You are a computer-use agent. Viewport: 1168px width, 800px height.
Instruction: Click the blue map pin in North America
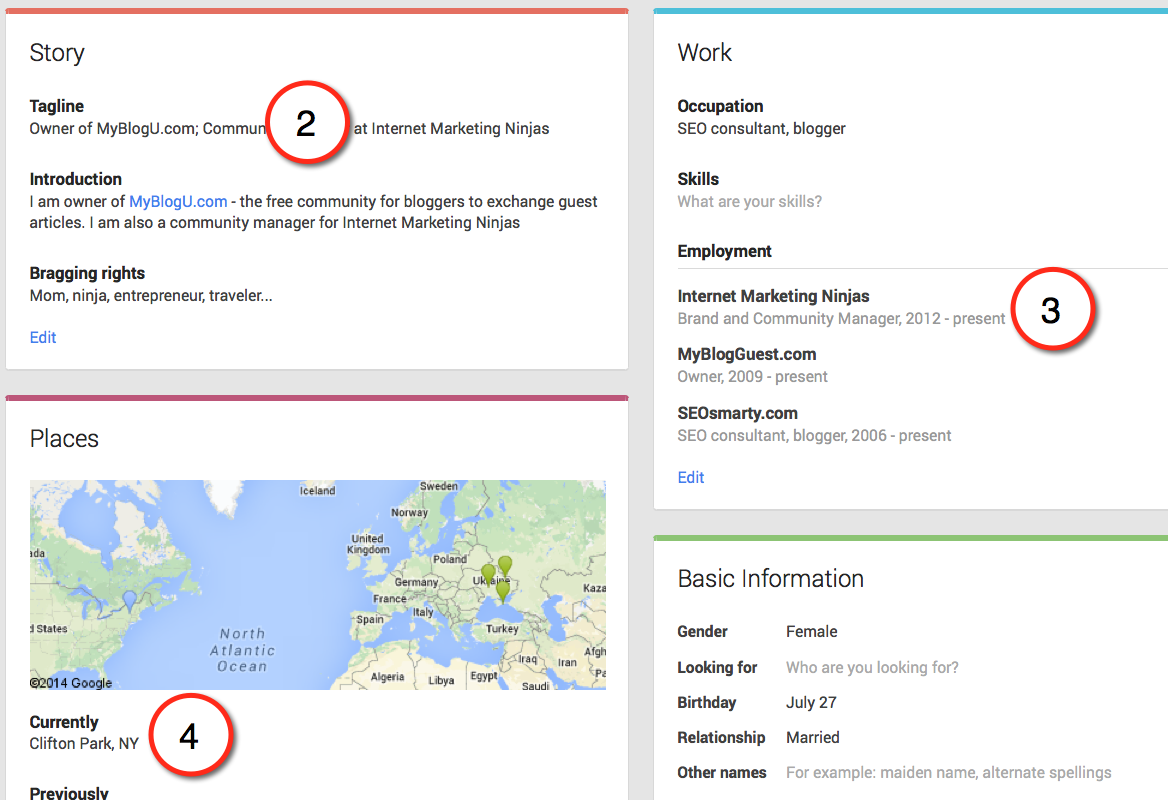128,600
